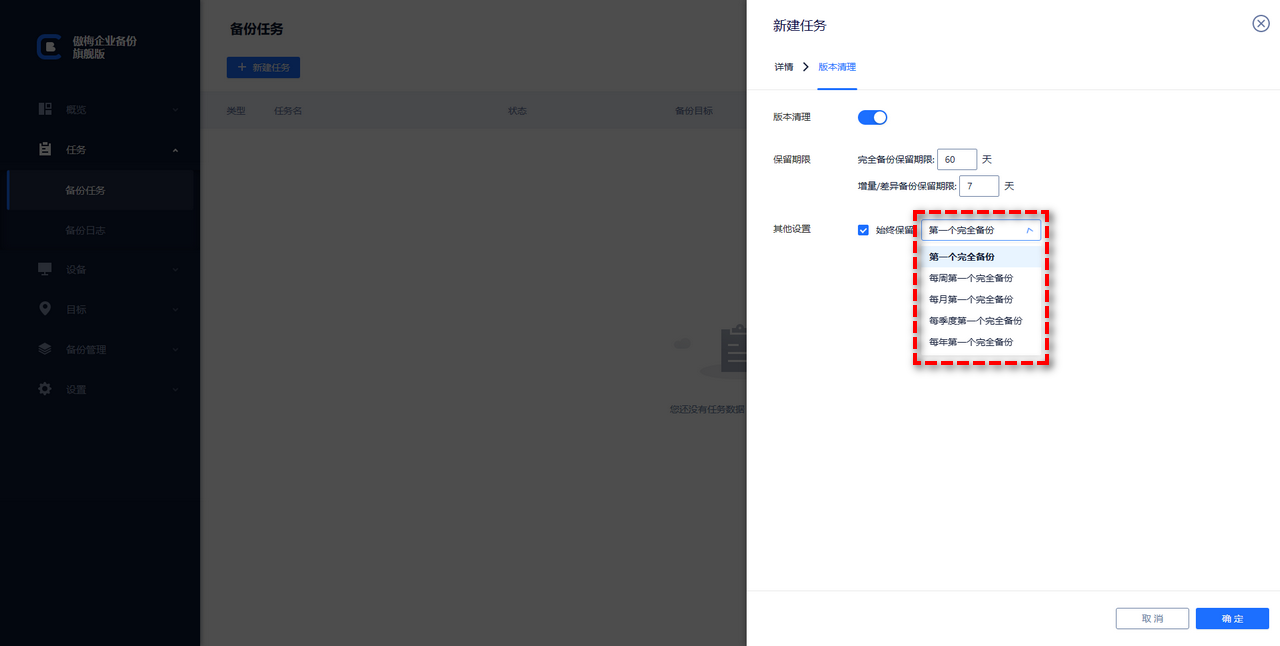Screen dimensions: 1280x646
Task: Uncheck the 始终保留 checkbox
Action: pyautogui.click(x=863, y=230)
